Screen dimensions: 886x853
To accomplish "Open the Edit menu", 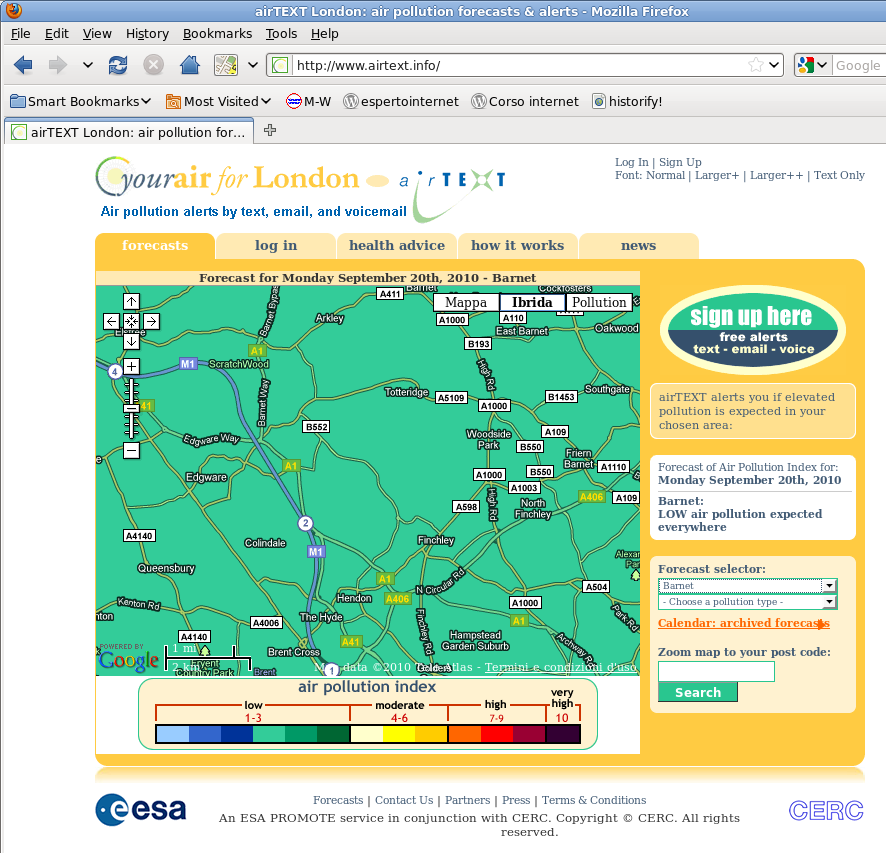I will [x=57, y=34].
